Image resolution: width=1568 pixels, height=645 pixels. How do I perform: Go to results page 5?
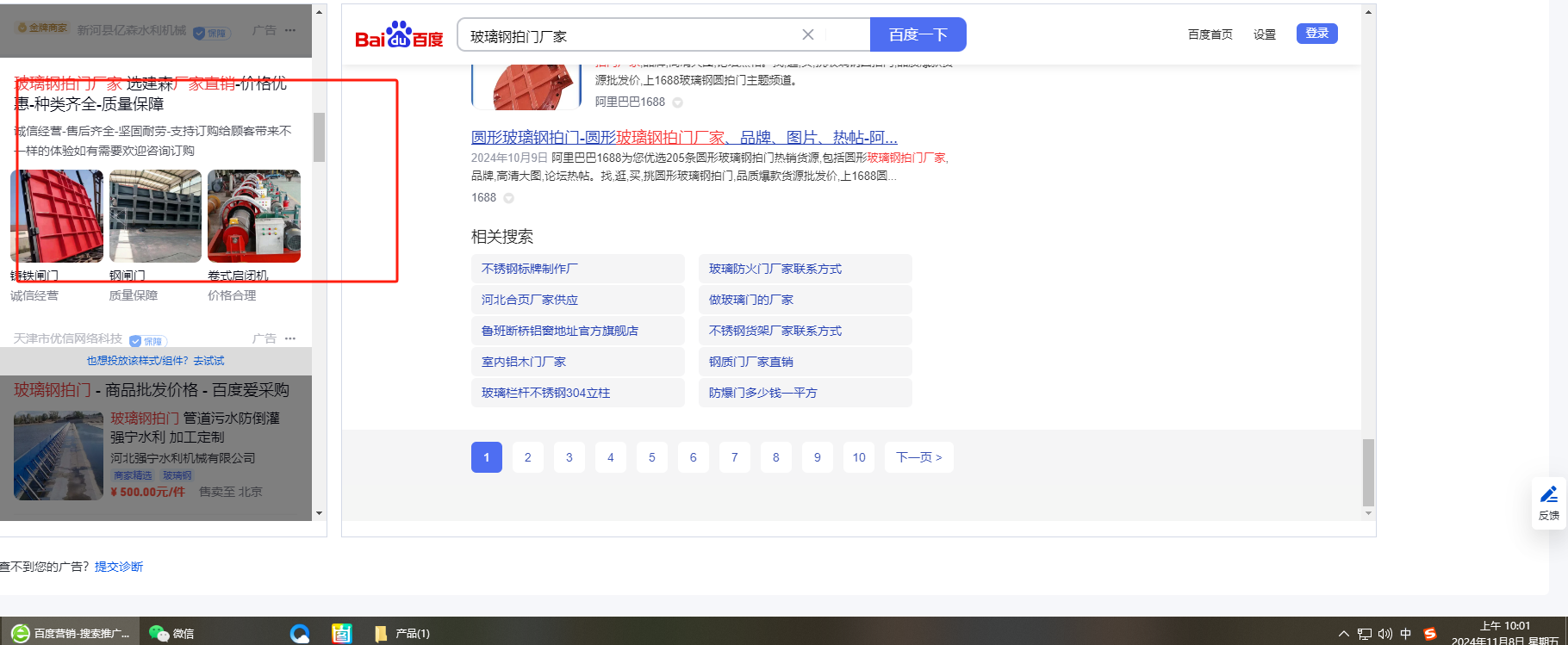coord(652,457)
